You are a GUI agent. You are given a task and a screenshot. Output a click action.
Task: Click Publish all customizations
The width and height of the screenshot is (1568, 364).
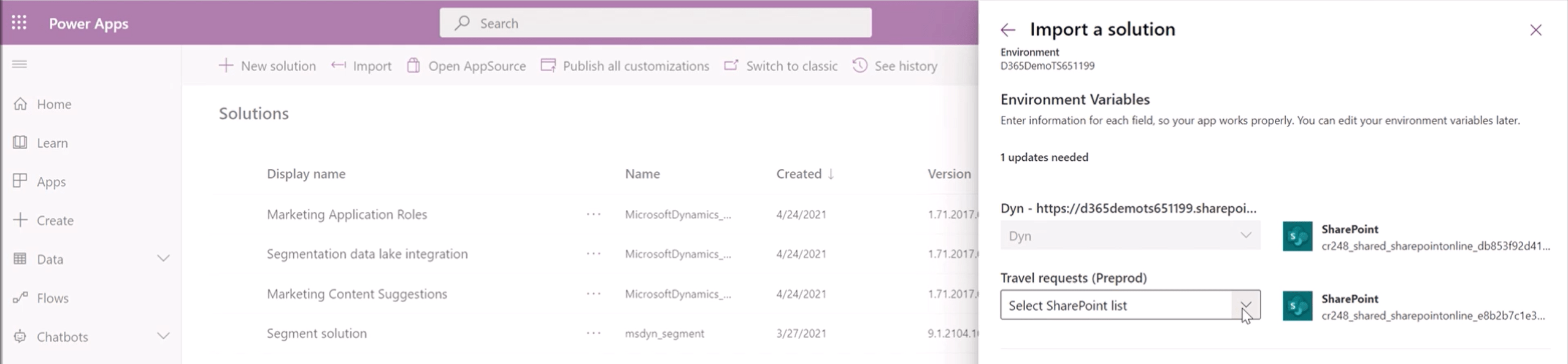click(625, 66)
